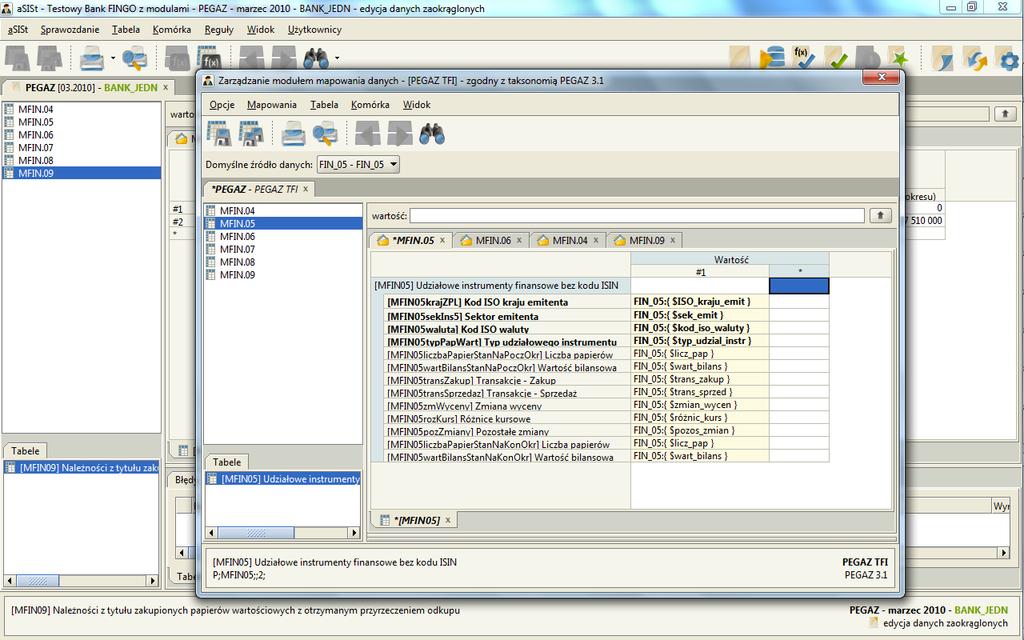Screen dimensions: 1024x640
Task: Click the orange refresh arrows icon
Action: tap(977, 58)
